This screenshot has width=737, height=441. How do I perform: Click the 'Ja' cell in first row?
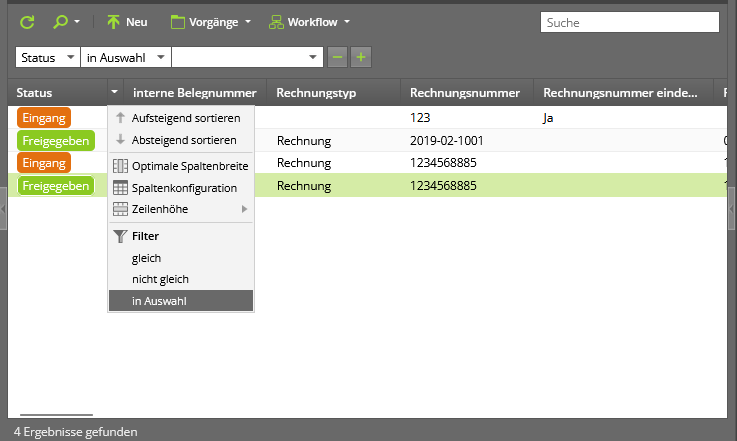548,118
